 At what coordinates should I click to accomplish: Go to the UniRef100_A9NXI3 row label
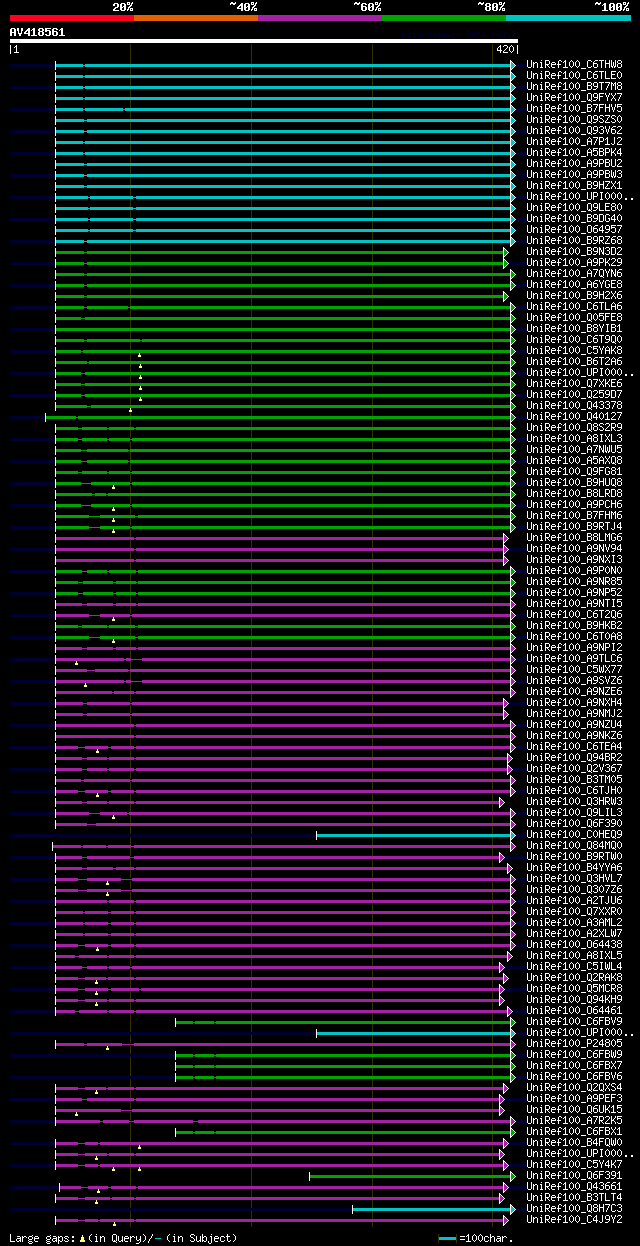pyautogui.click(x=574, y=560)
